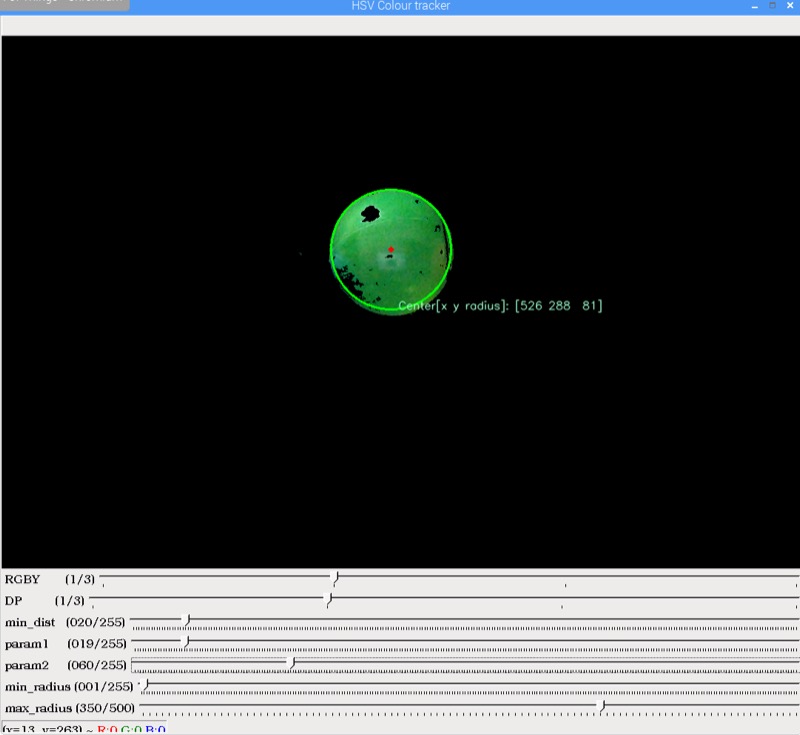Image resolution: width=800 pixels, height=735 pixels.
Task: Click the pixel coordinates status bar readout
Action: tap(84, 729)
